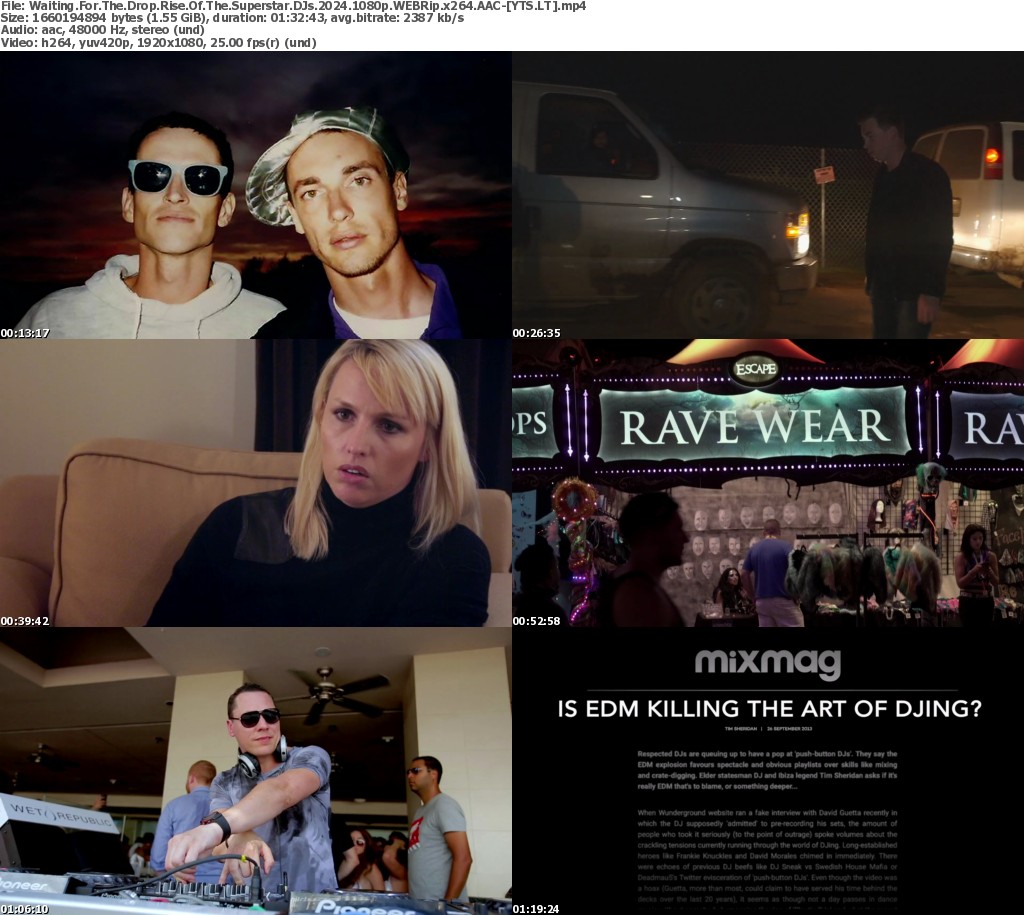Click the audio codec info line

[x=103, y=30]
